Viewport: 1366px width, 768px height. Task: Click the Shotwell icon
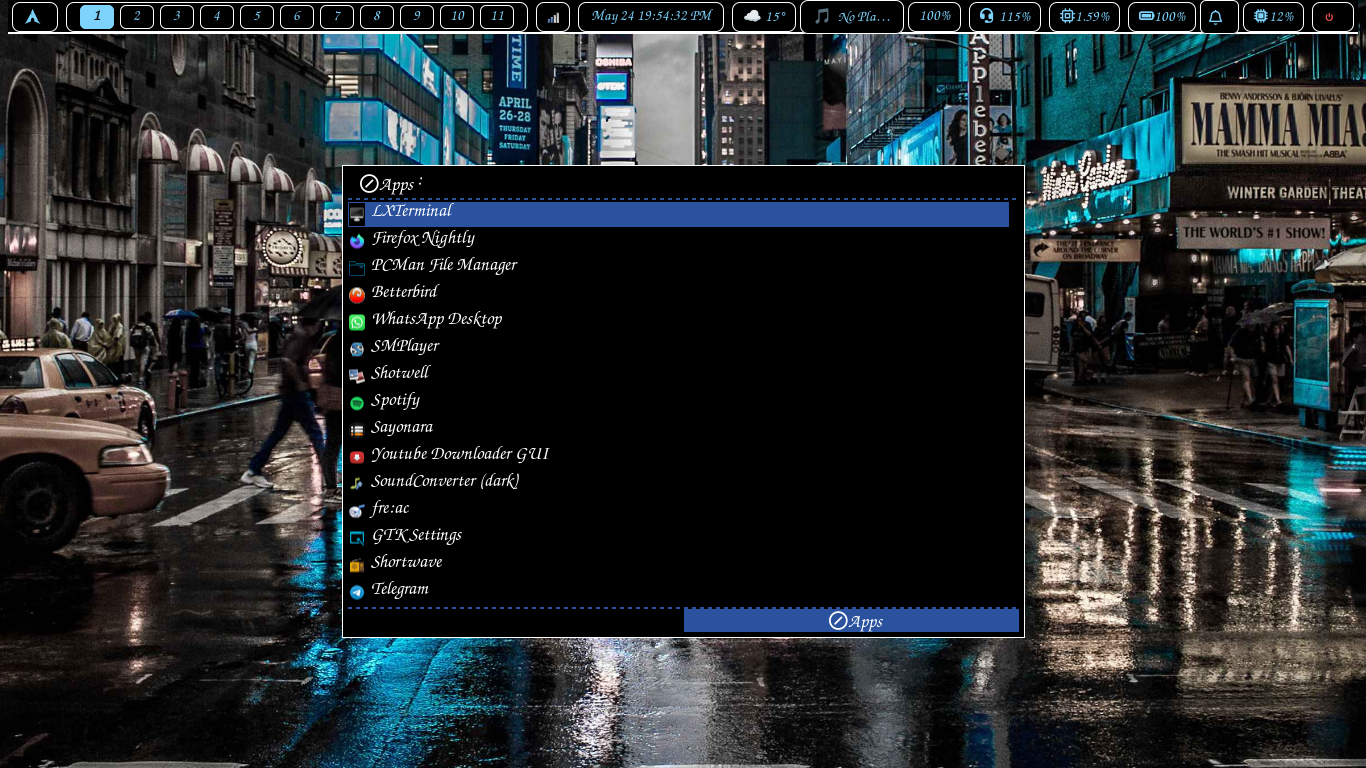pos(357,376)
